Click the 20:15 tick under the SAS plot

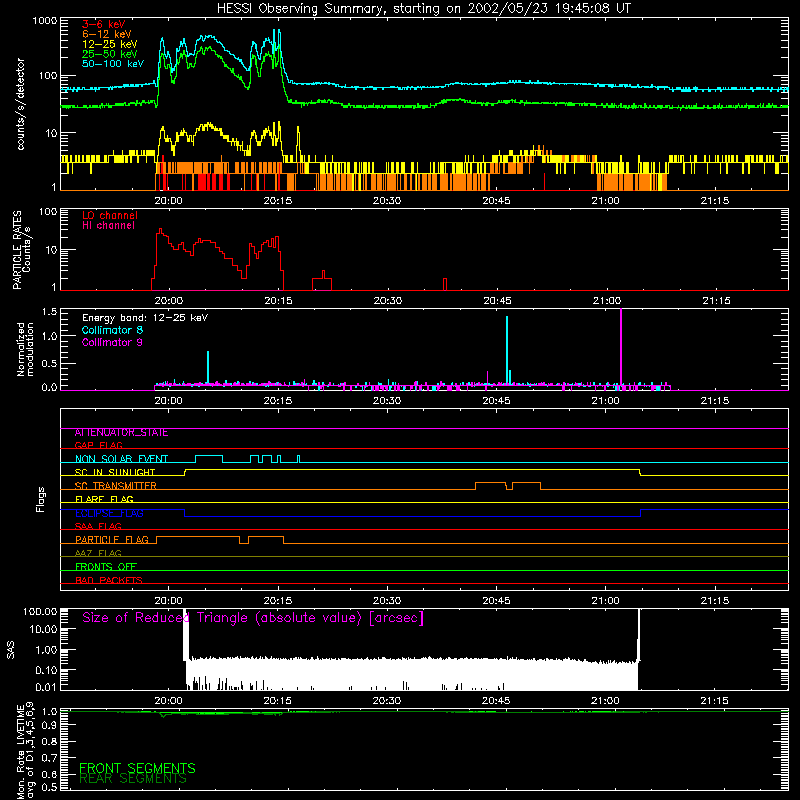[x=278, y=701]
